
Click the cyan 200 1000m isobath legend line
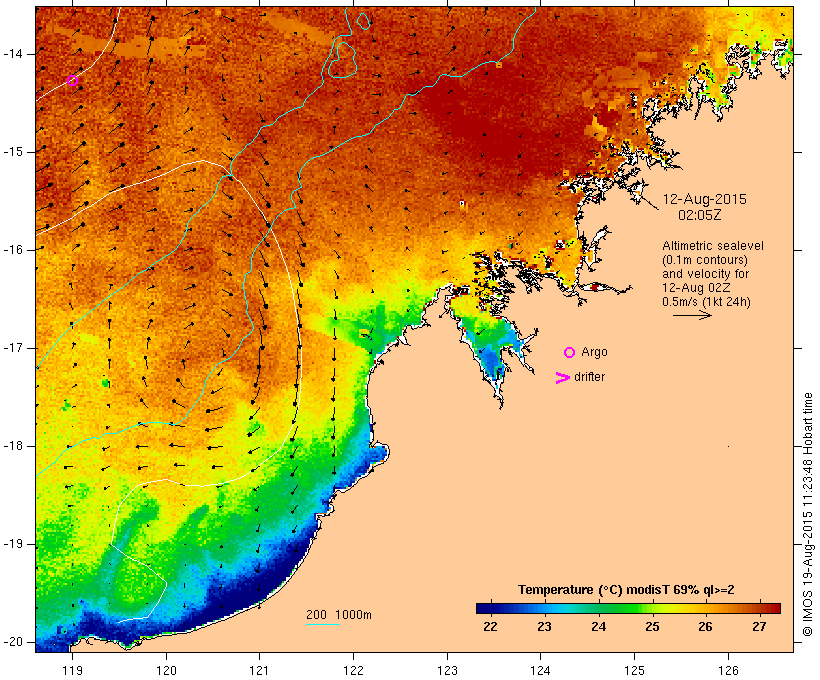point(323,624)
